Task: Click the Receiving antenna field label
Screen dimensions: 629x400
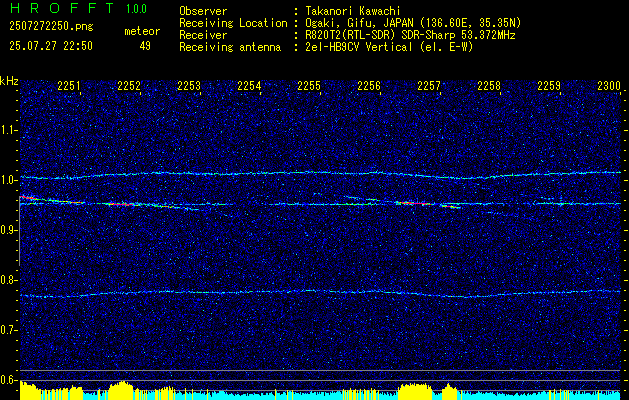Action: click(230, 47)
